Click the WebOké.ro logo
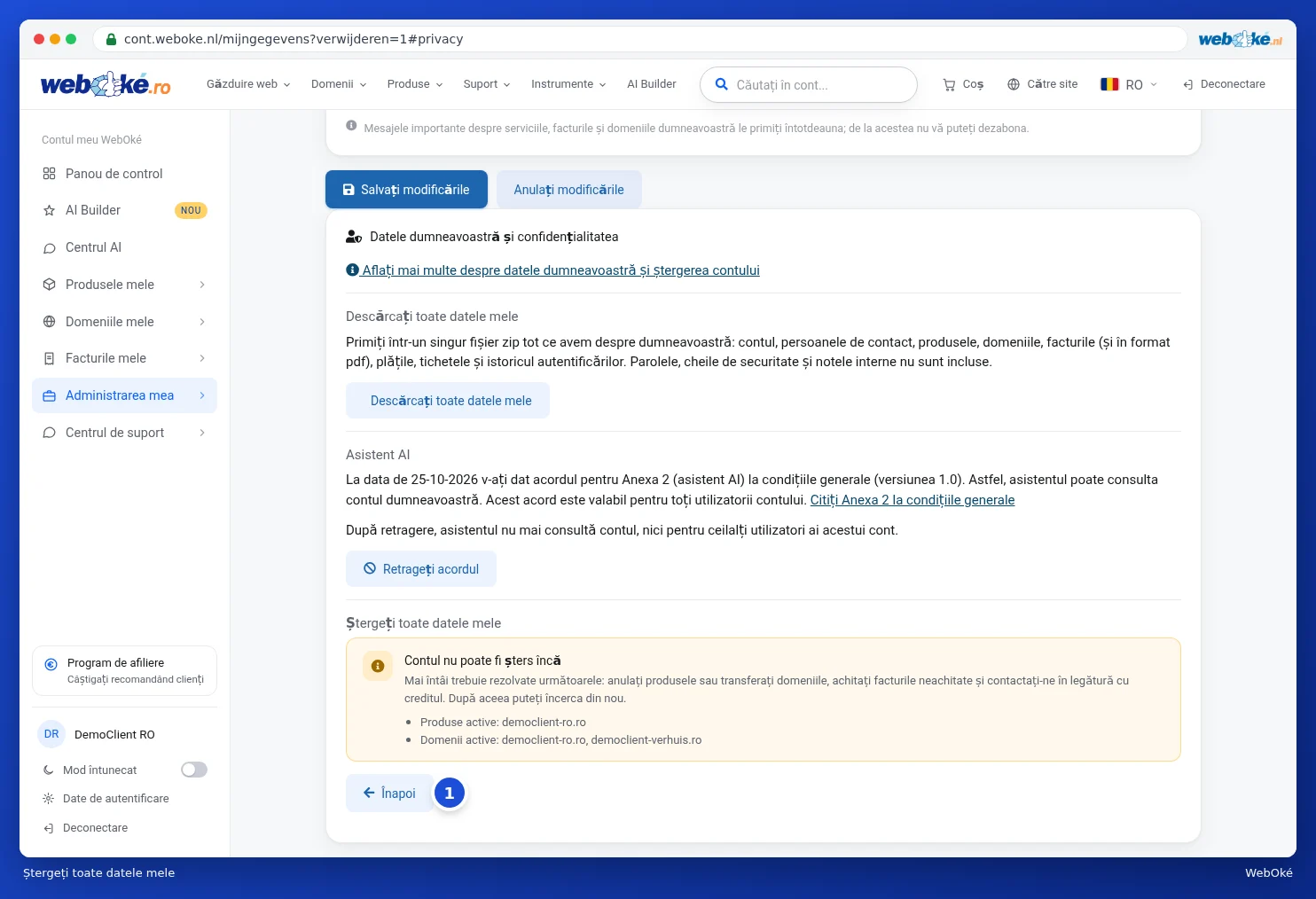This screenshot has height=899, width=1316. pyautogui.click(x=106, y=84)
